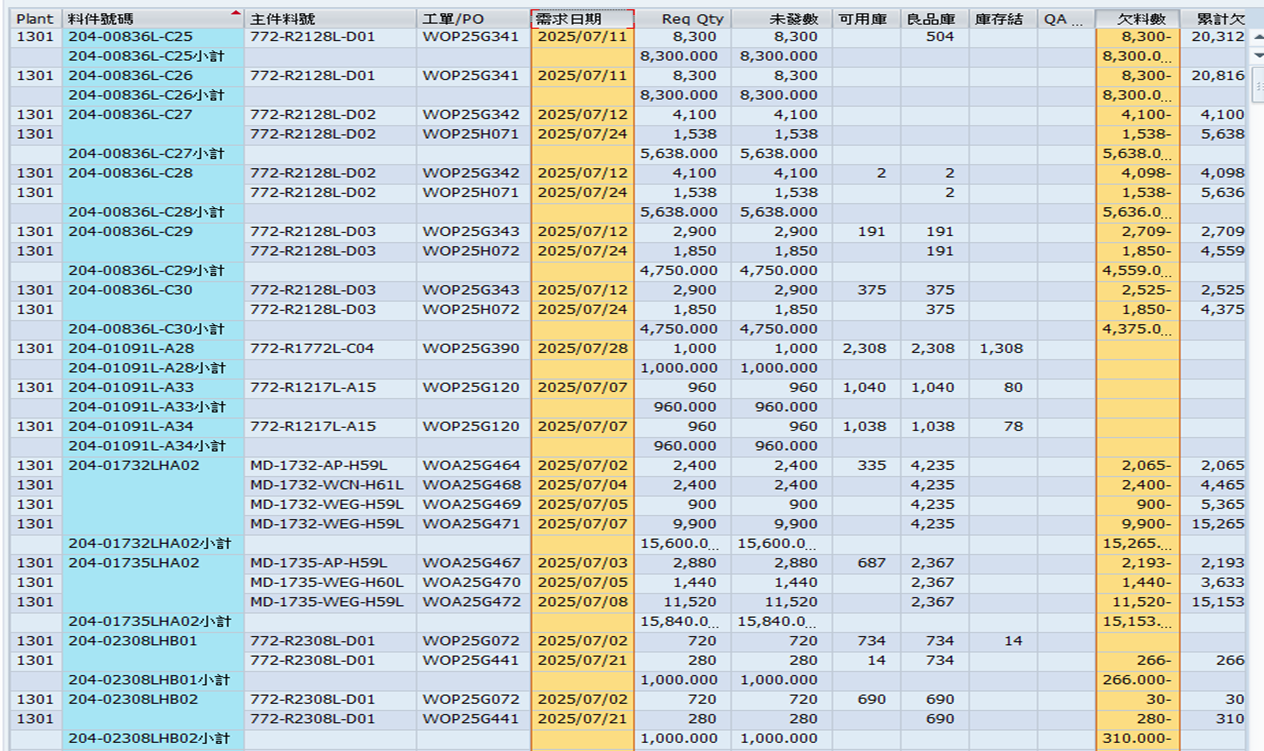Image resolution: width=1264 pixels, height=751 pixels.
Task: Click the 累計欠 column header
Action: click(x=1214, y=19)
